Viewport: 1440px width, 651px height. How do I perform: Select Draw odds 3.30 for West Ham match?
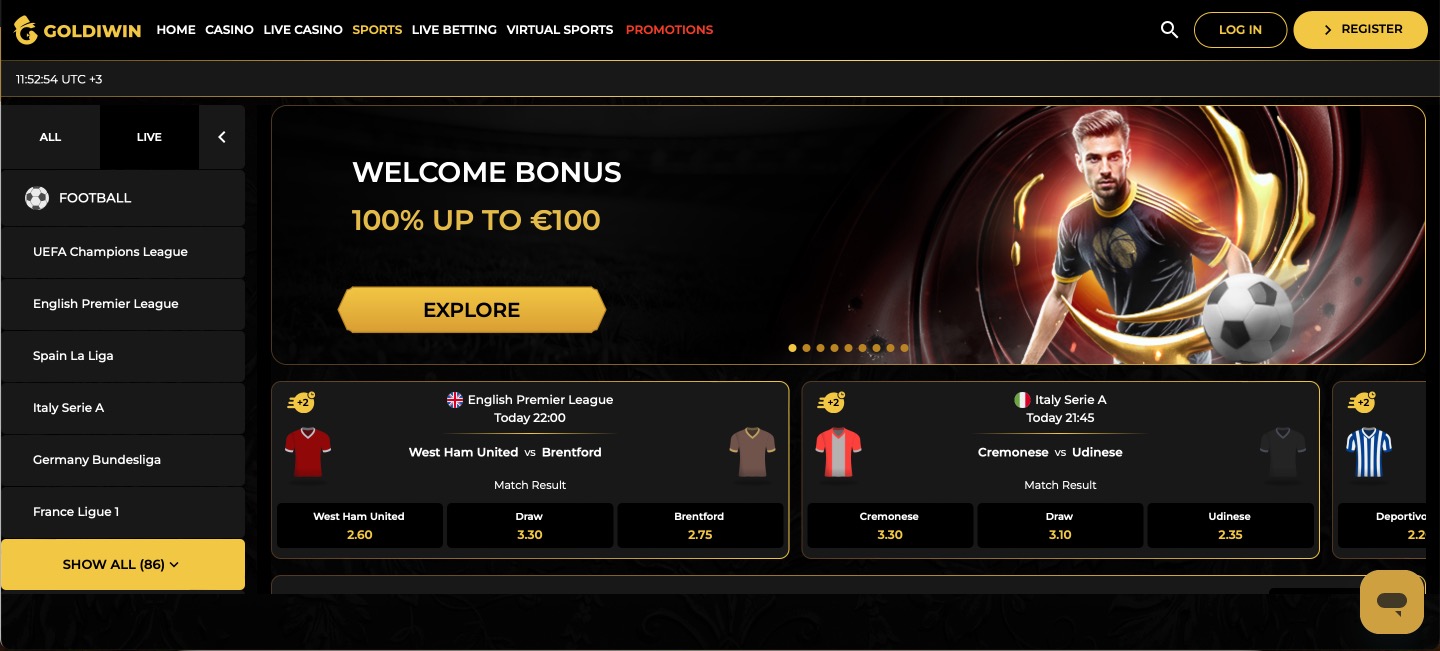click(529, 526)
